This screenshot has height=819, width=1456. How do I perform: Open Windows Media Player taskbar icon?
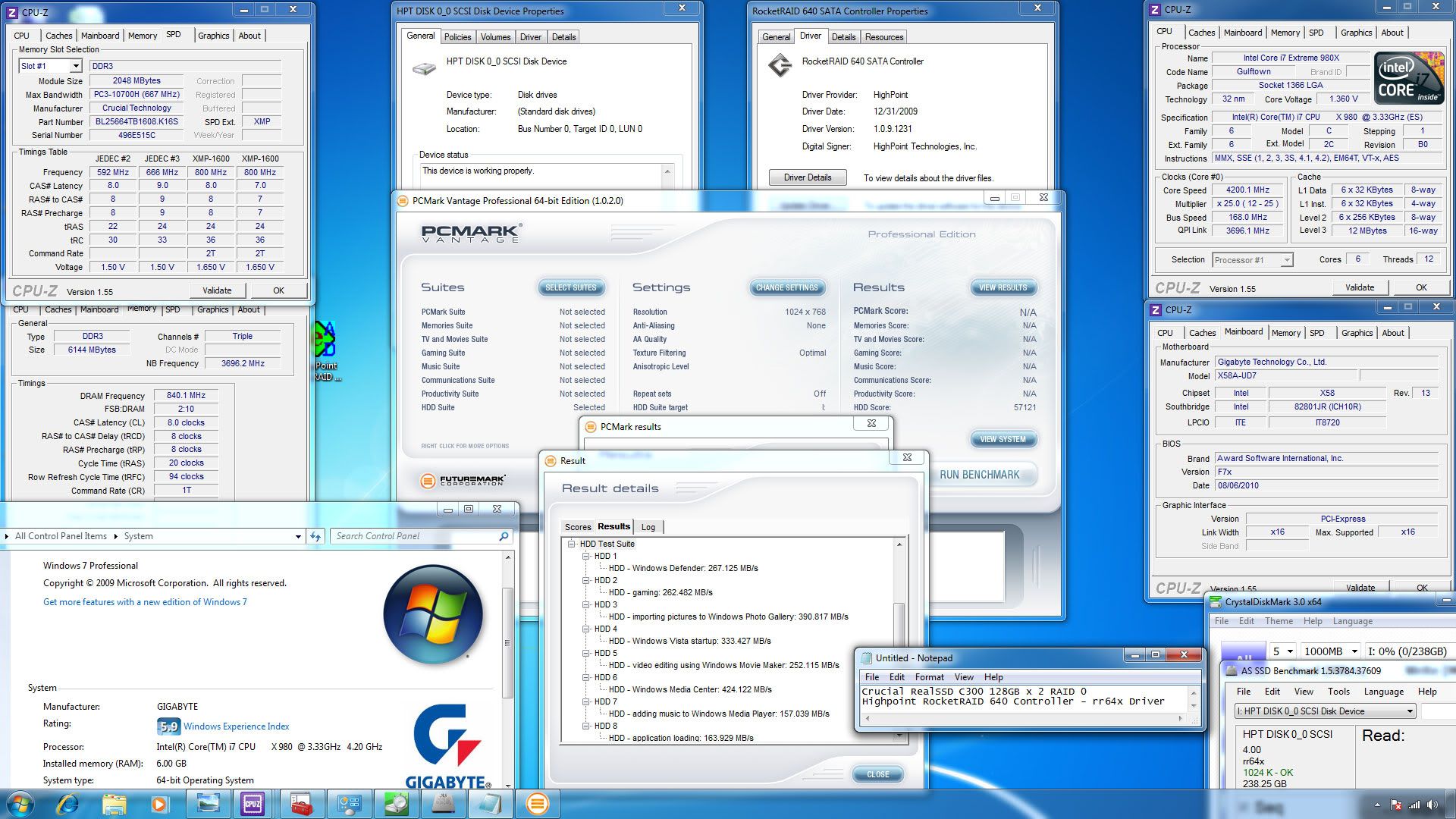pos(159,804)
